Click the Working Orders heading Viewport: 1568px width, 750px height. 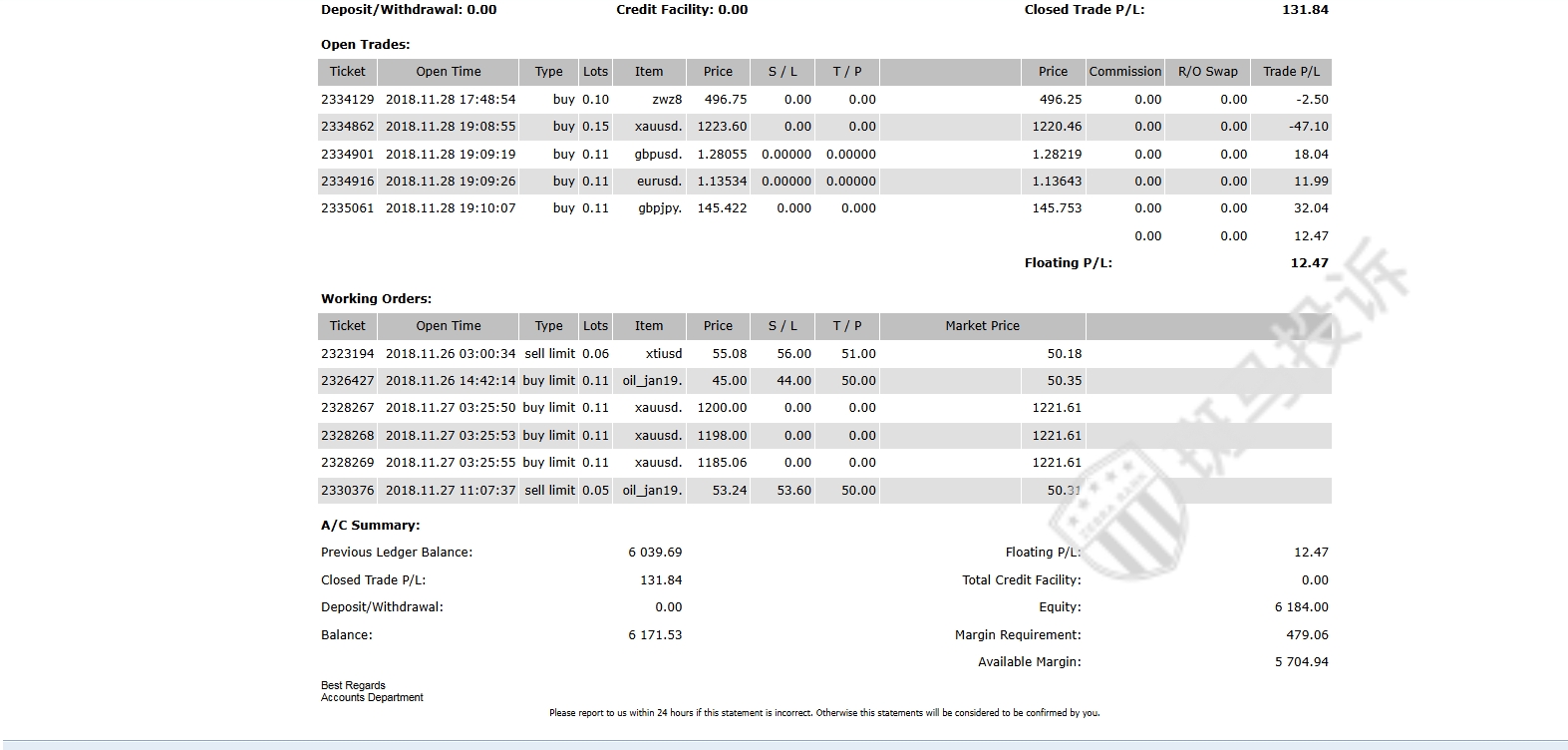(376, 299)
